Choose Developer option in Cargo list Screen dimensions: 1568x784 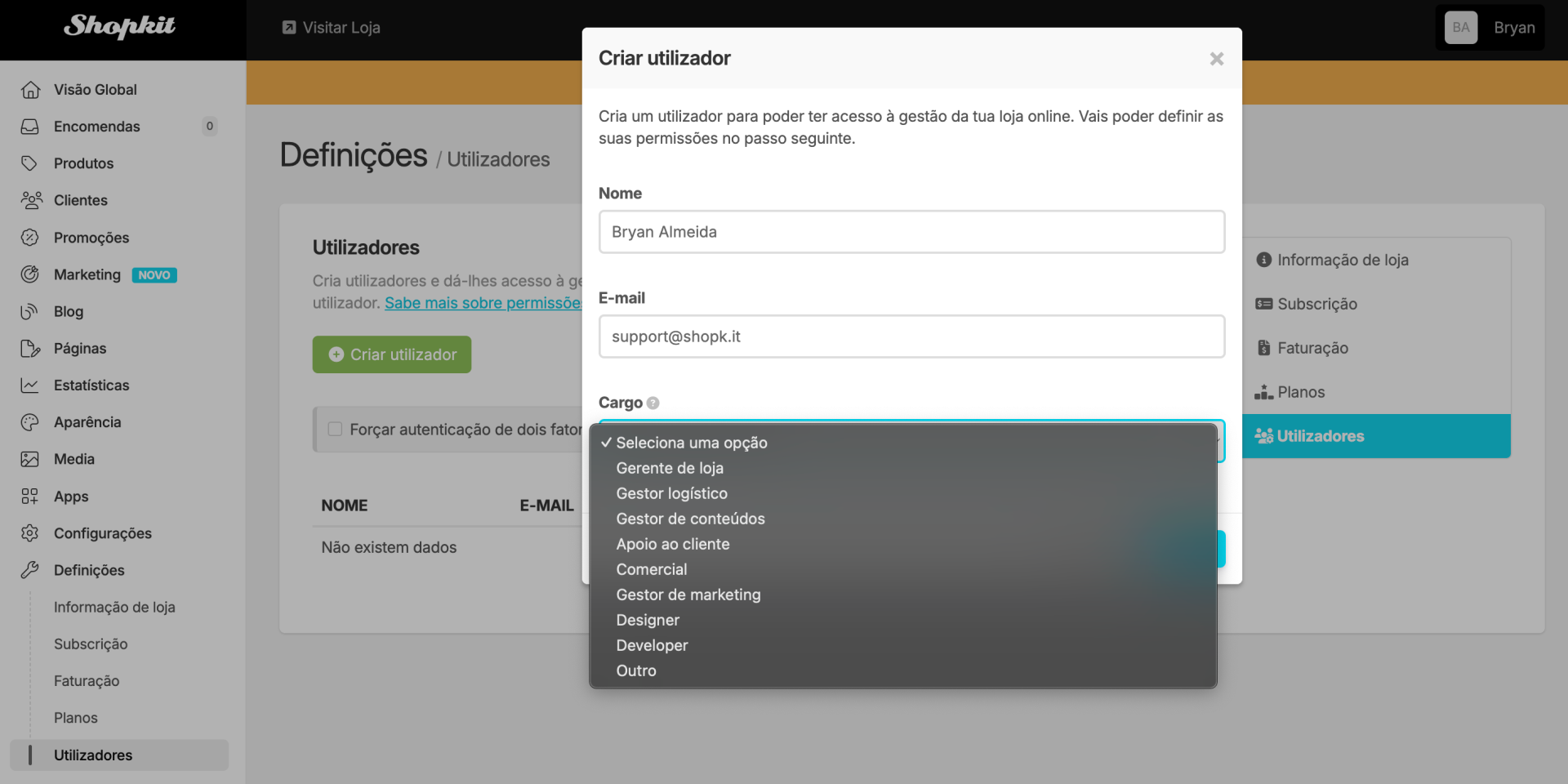[652, 645]
